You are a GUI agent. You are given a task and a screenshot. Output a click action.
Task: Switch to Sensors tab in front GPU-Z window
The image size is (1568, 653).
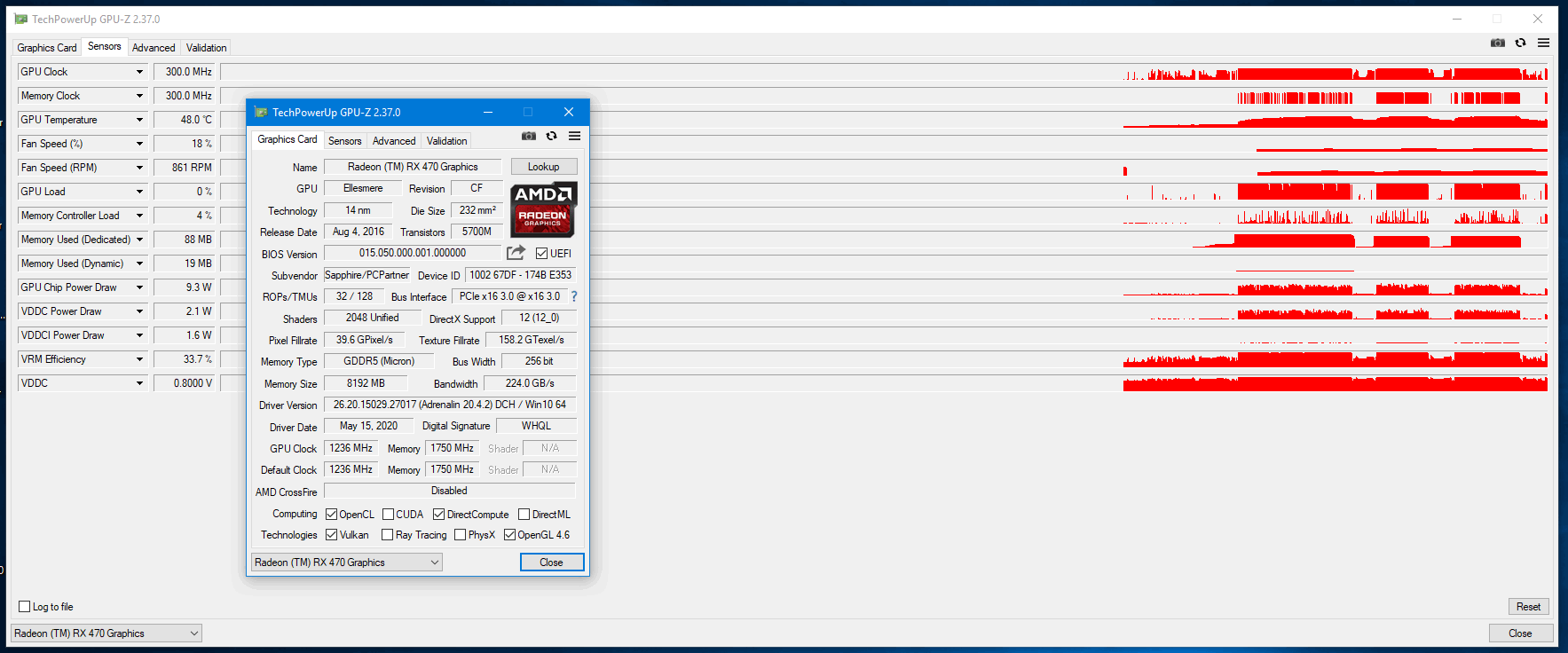tap(345, 141)
